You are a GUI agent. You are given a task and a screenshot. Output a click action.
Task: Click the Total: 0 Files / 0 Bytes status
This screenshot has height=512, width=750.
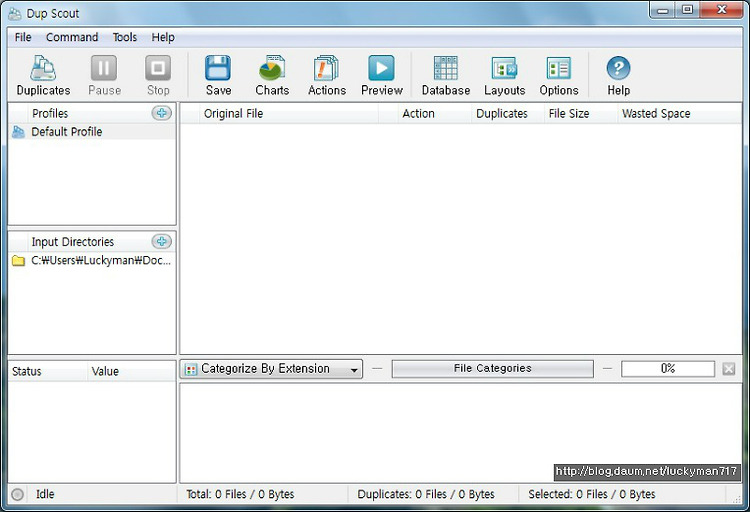tap(240, 494)
